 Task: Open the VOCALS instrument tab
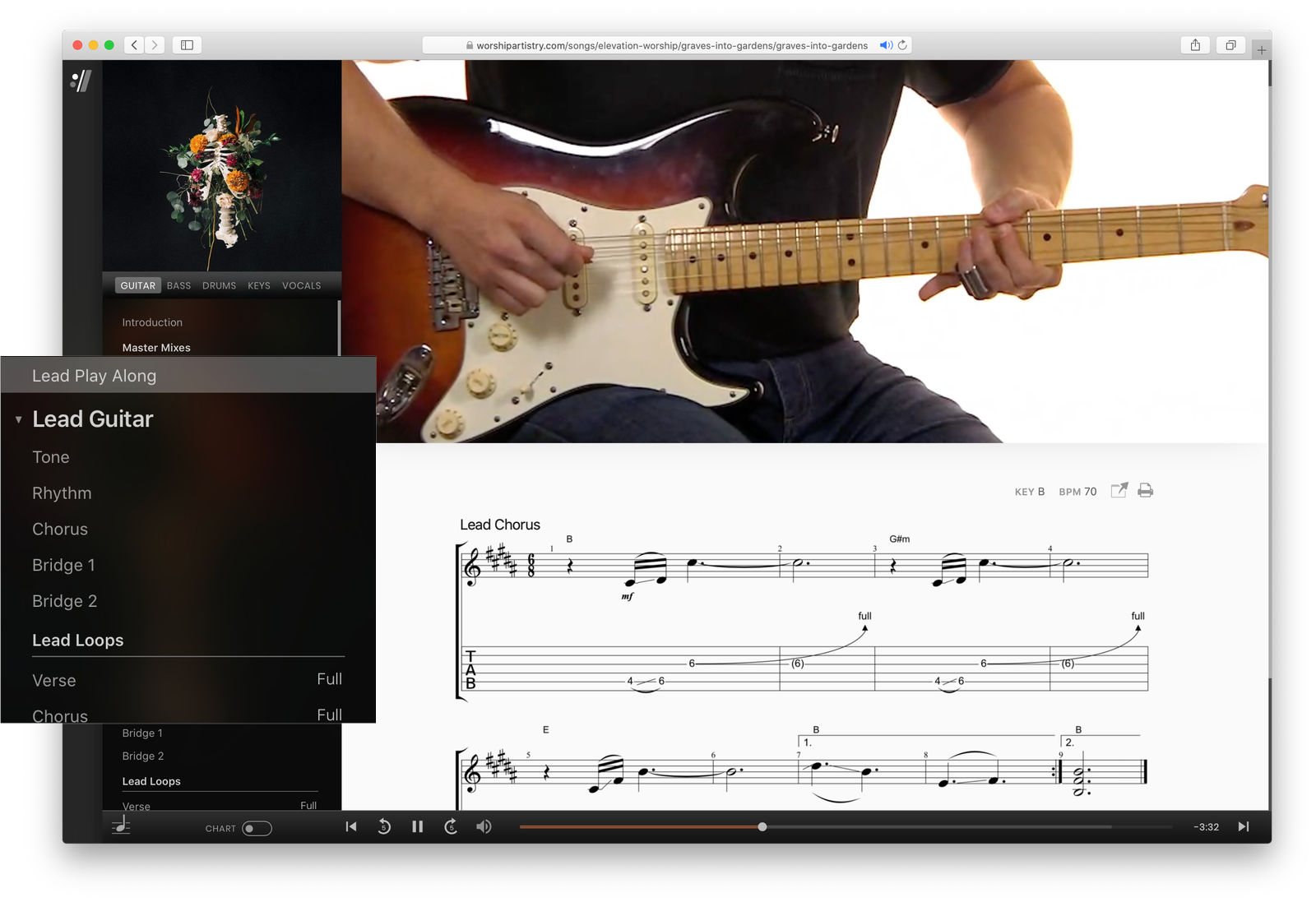tap(301, 286)
